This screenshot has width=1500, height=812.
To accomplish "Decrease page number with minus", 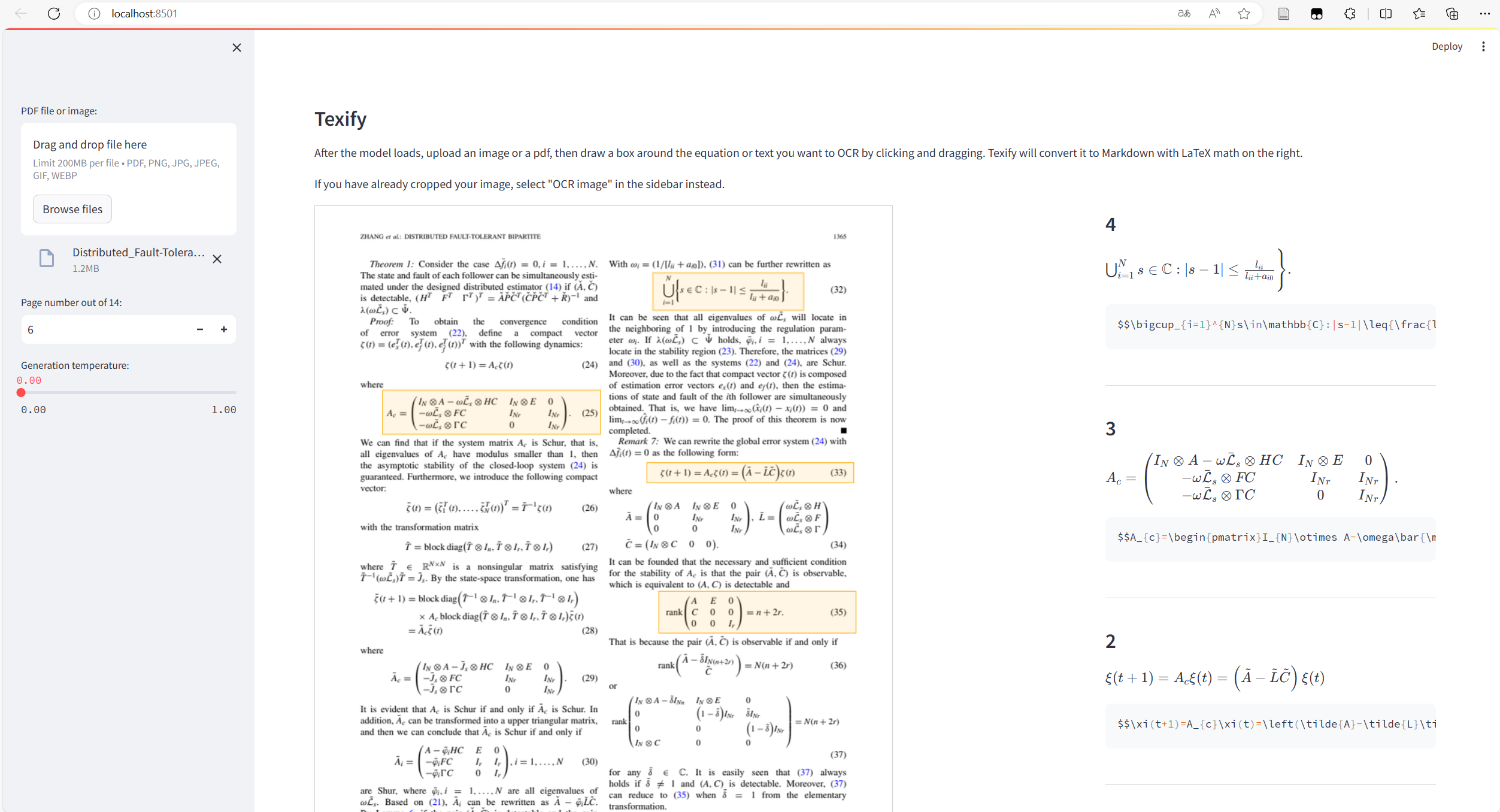I will [200, 329].
